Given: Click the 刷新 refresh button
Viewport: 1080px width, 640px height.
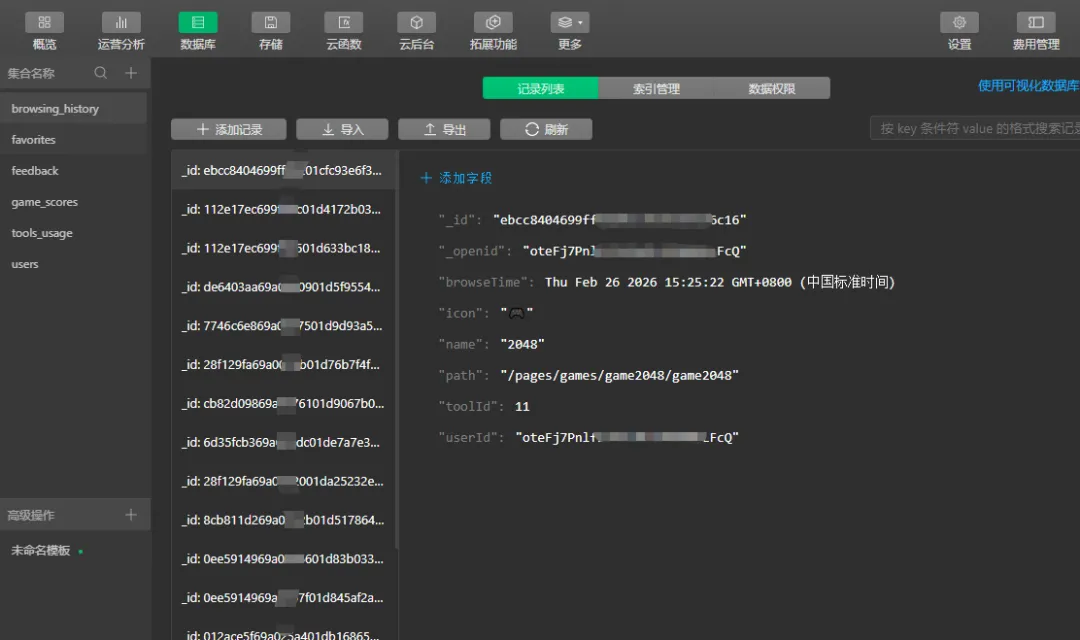Looking at the screenshot, I should coord(546,130).
